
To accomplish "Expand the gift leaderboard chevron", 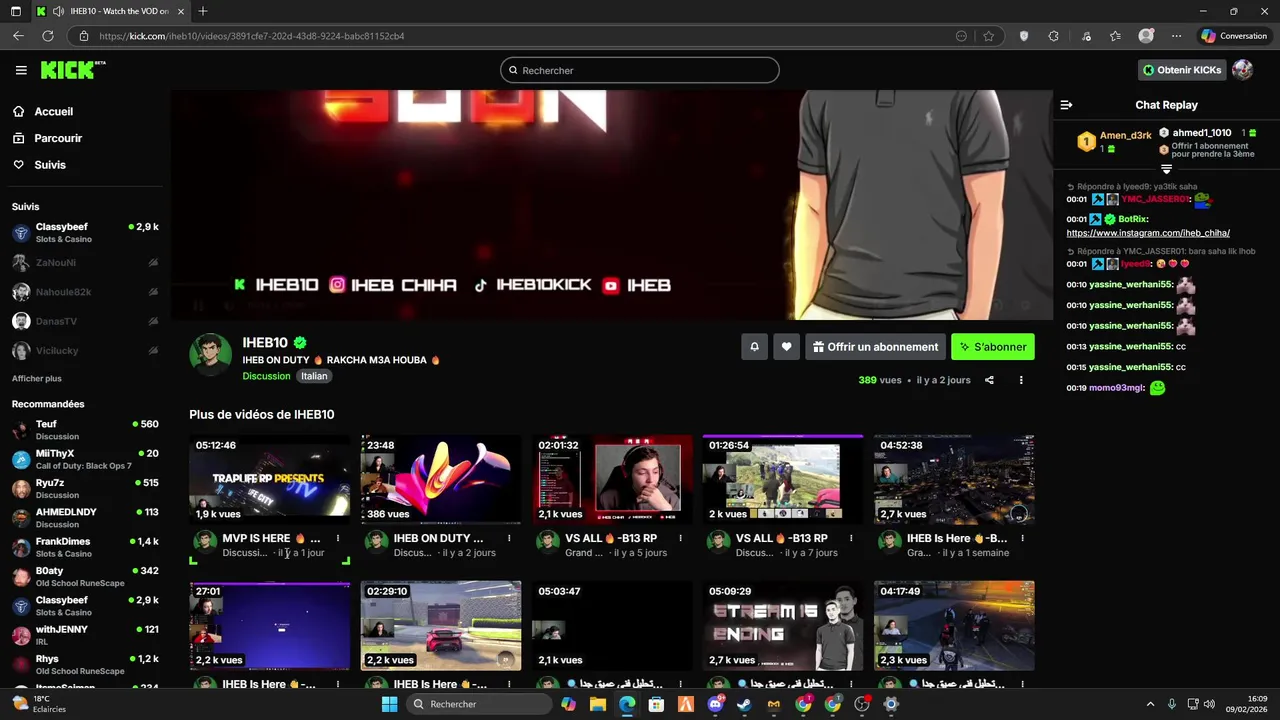I will tap(1166, 169).
